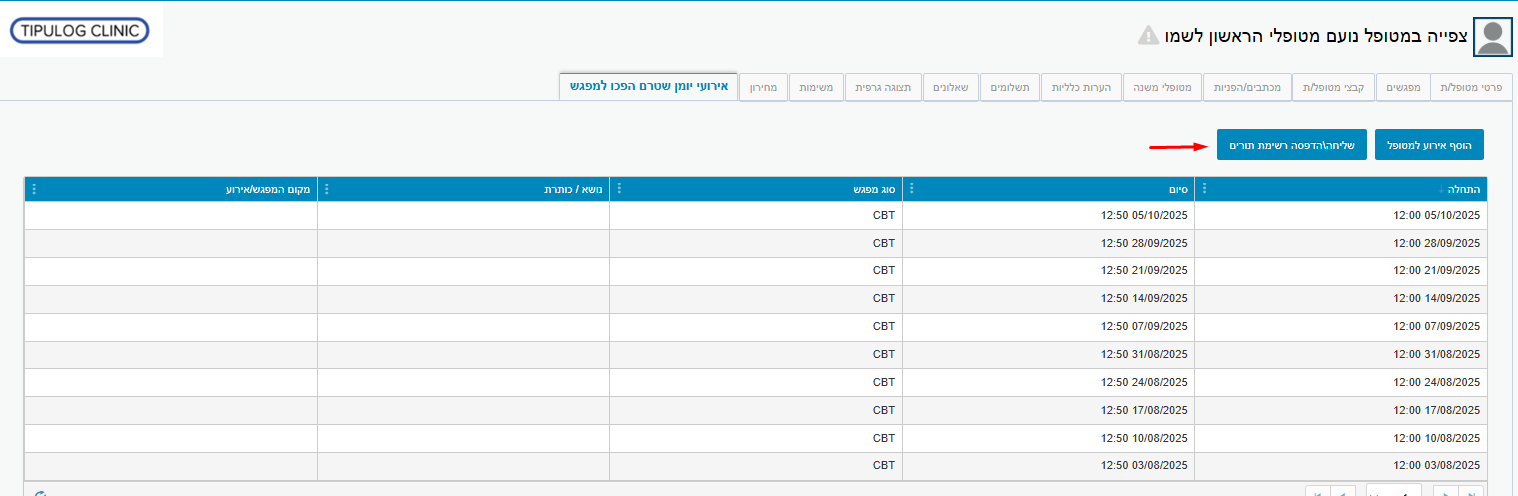This screenshot has width=1518, height=496.
Task: Select start cell 12:00 17/08/2025
Action: coord(1340,411)
